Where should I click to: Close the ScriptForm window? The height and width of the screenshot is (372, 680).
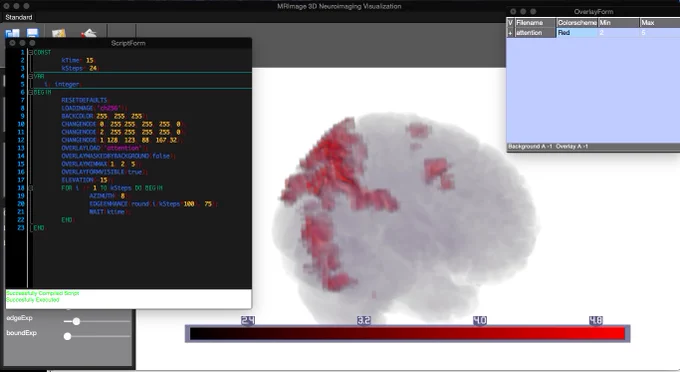tap(12, 43)
